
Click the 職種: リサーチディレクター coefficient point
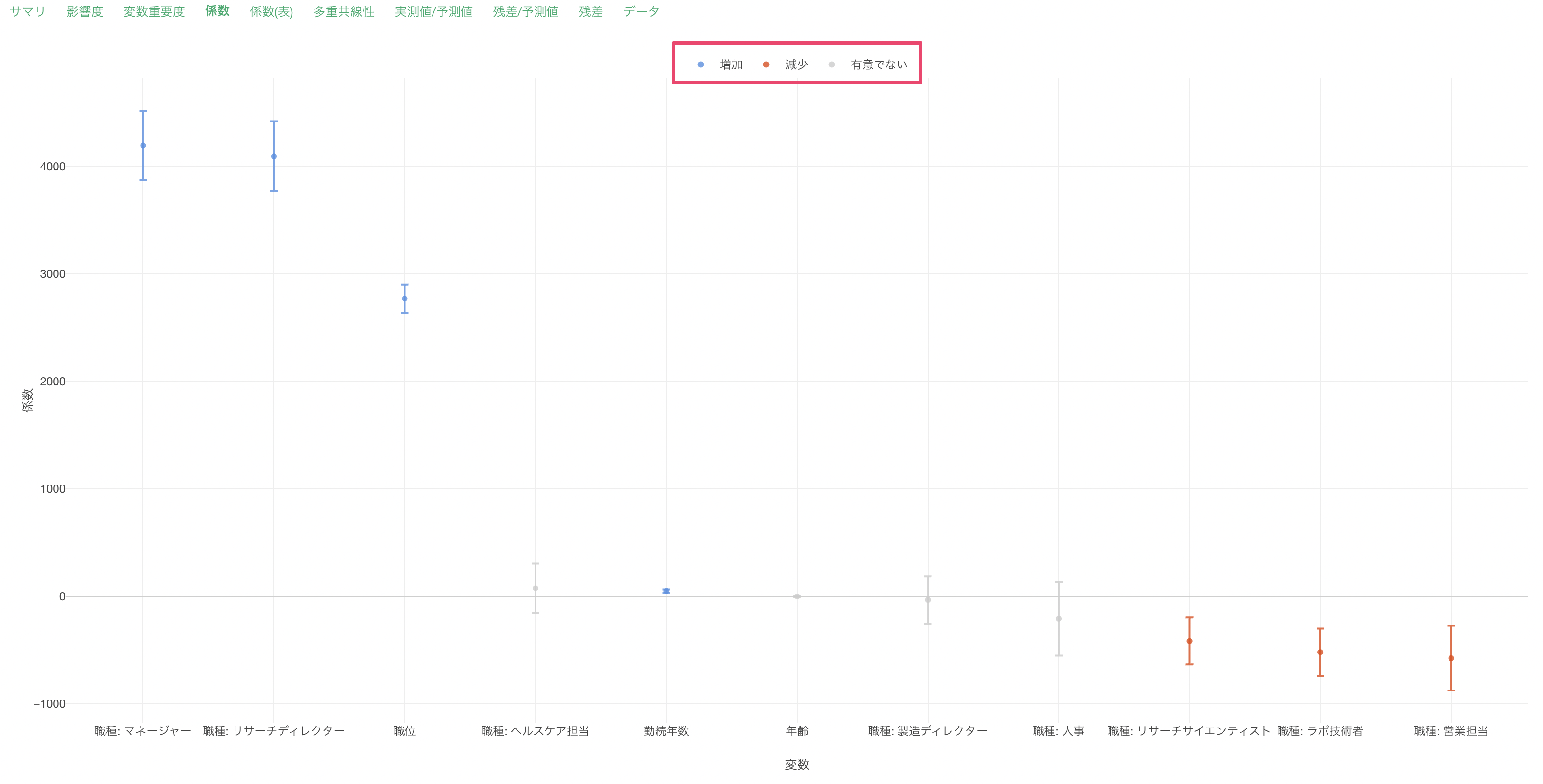(x=274, y=156)
